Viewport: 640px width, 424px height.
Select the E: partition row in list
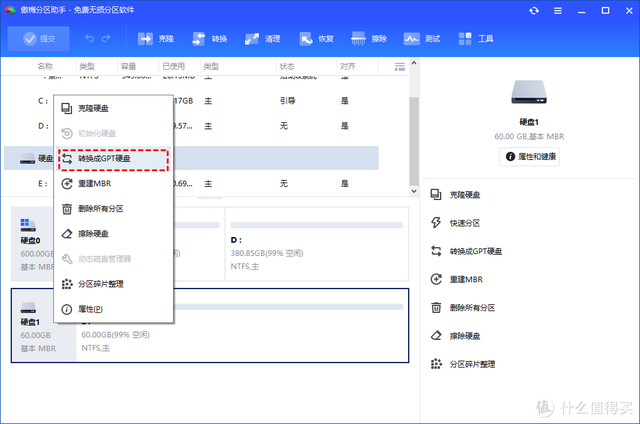click(x=191, y=184)
